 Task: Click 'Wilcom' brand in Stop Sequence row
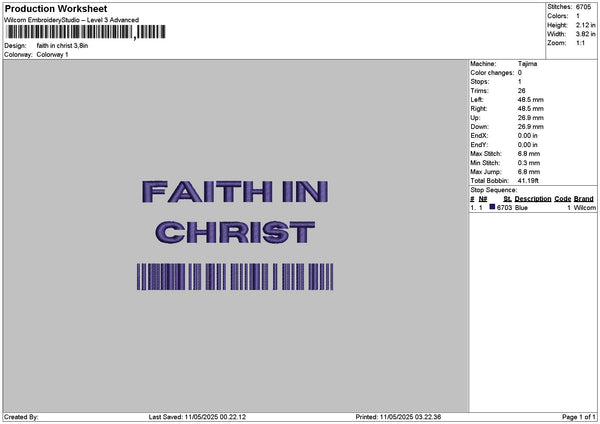click(x=585, y=208)
